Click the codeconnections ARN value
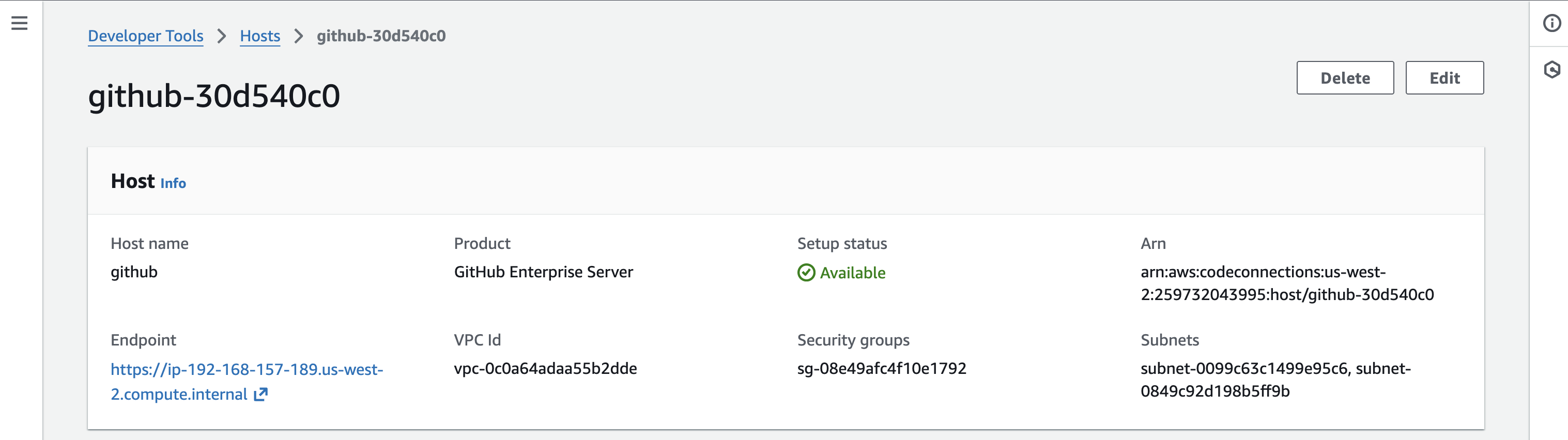The height and width of the screenshot is (440, 1568). (1287, 283)
